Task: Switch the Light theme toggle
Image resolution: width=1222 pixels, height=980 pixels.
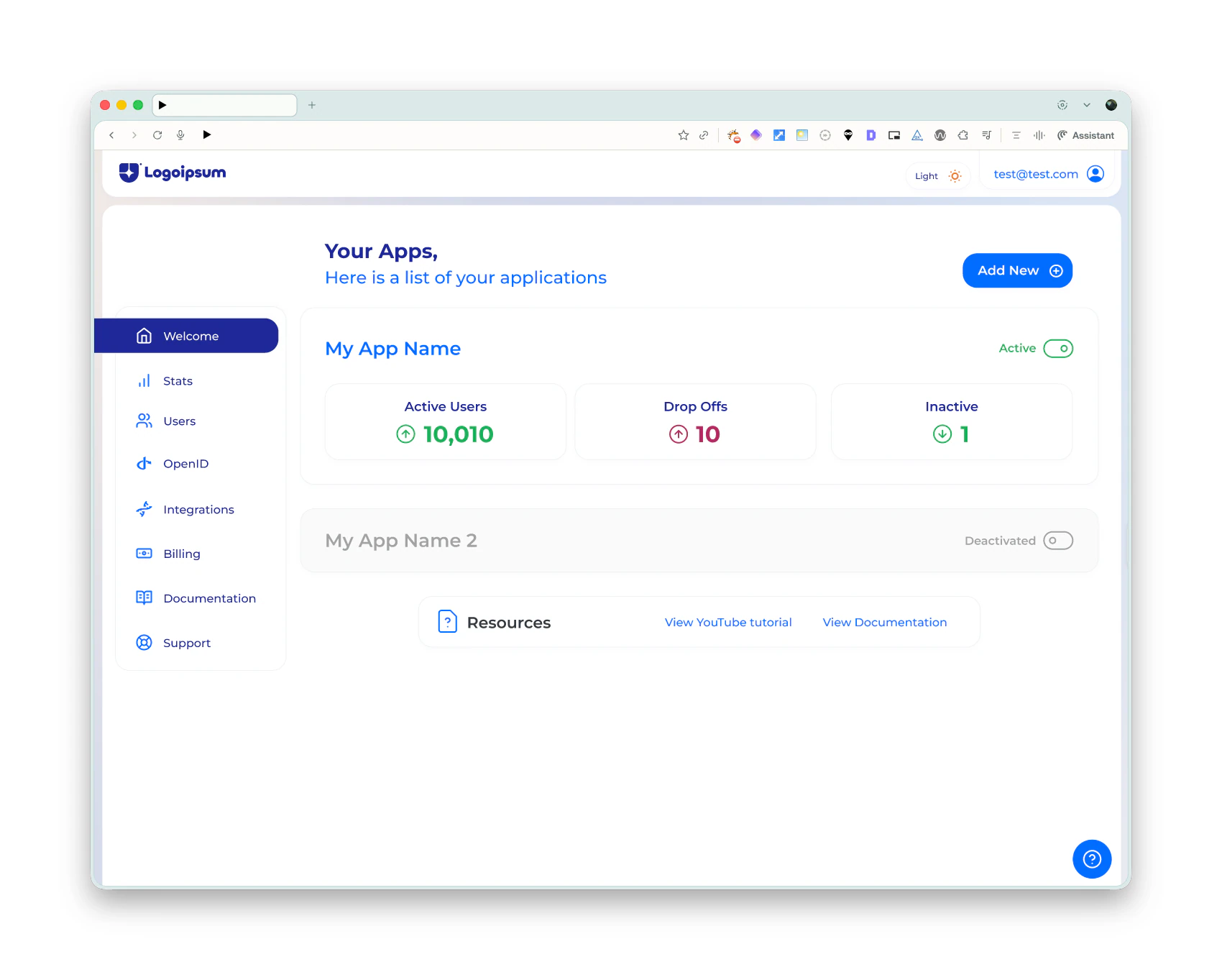Action: click(938, 176)
